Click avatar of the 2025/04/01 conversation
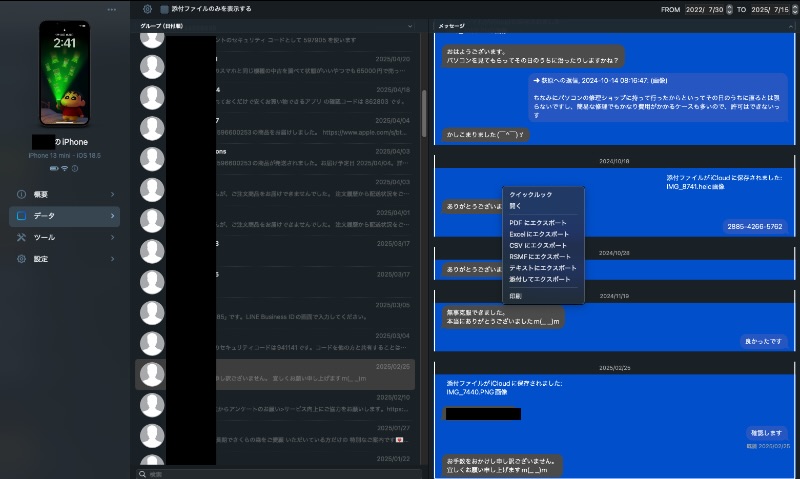Viewport: 800px width, 479px height. click(152, 221)
